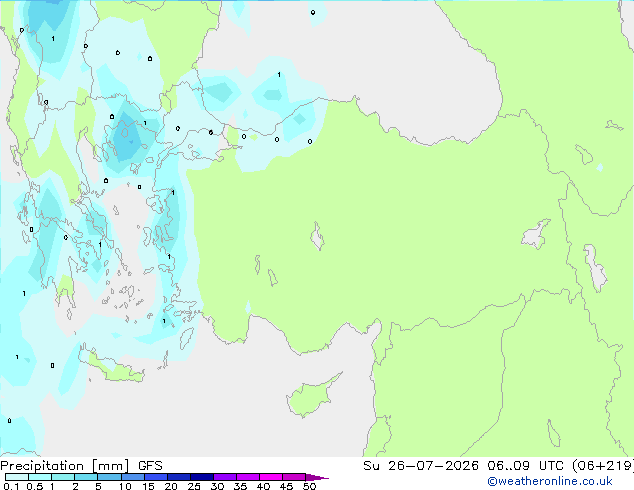Viewport: 634px width, 490px height.
Task: Pick the 40–45 mm magenta legend swatch
Action: (271, 477)
